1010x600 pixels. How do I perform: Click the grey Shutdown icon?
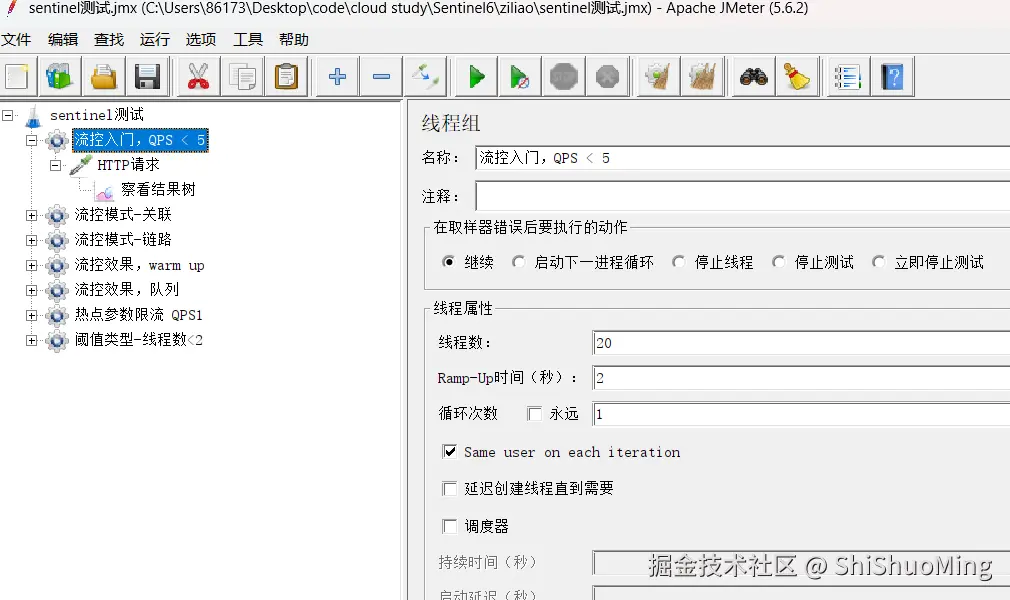pos(607,77)
